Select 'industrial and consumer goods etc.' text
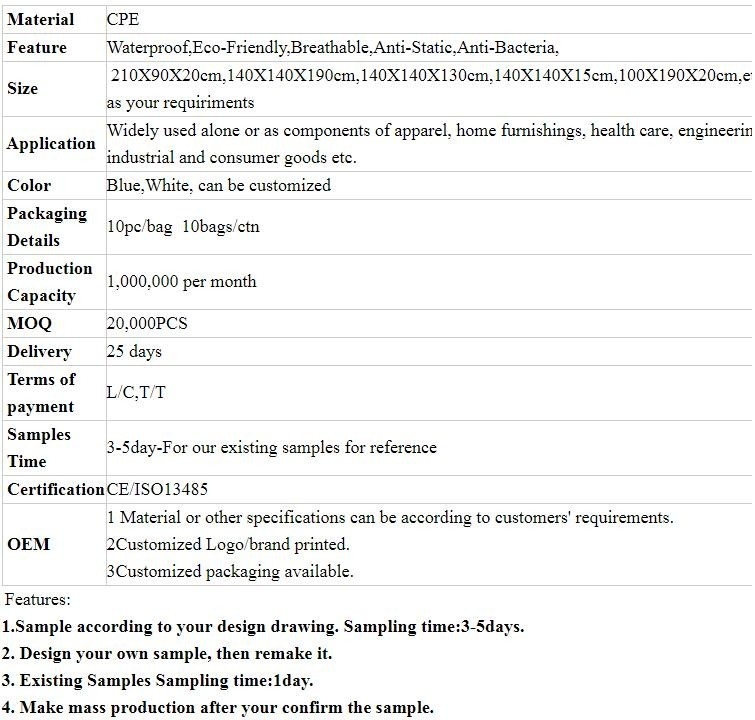 [x=231, y=158]
